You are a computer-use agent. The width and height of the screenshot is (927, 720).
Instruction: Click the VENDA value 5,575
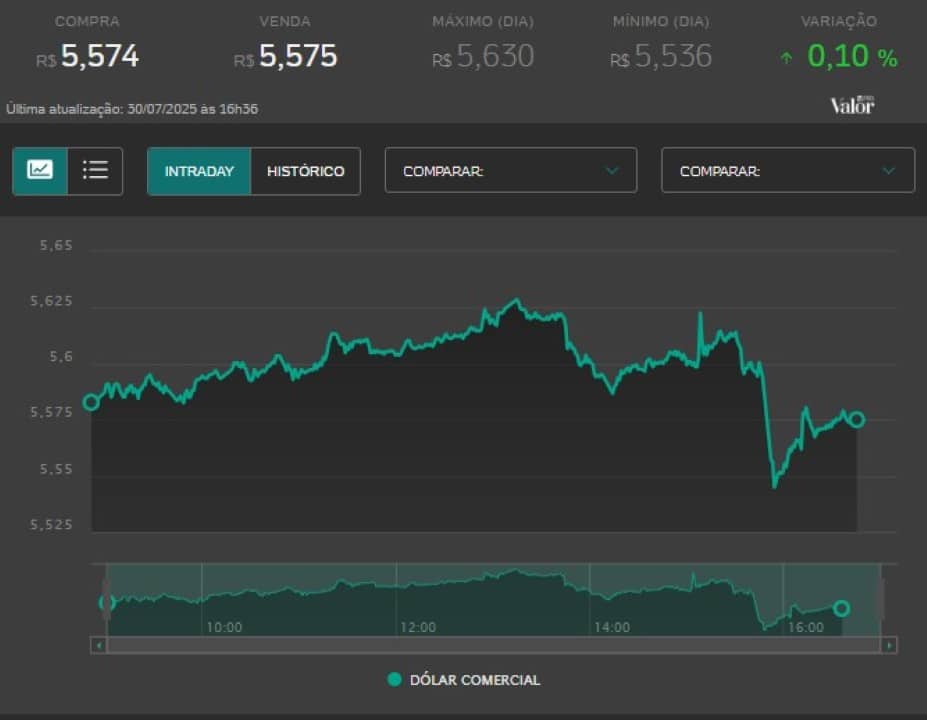click(x=298, y=56)
